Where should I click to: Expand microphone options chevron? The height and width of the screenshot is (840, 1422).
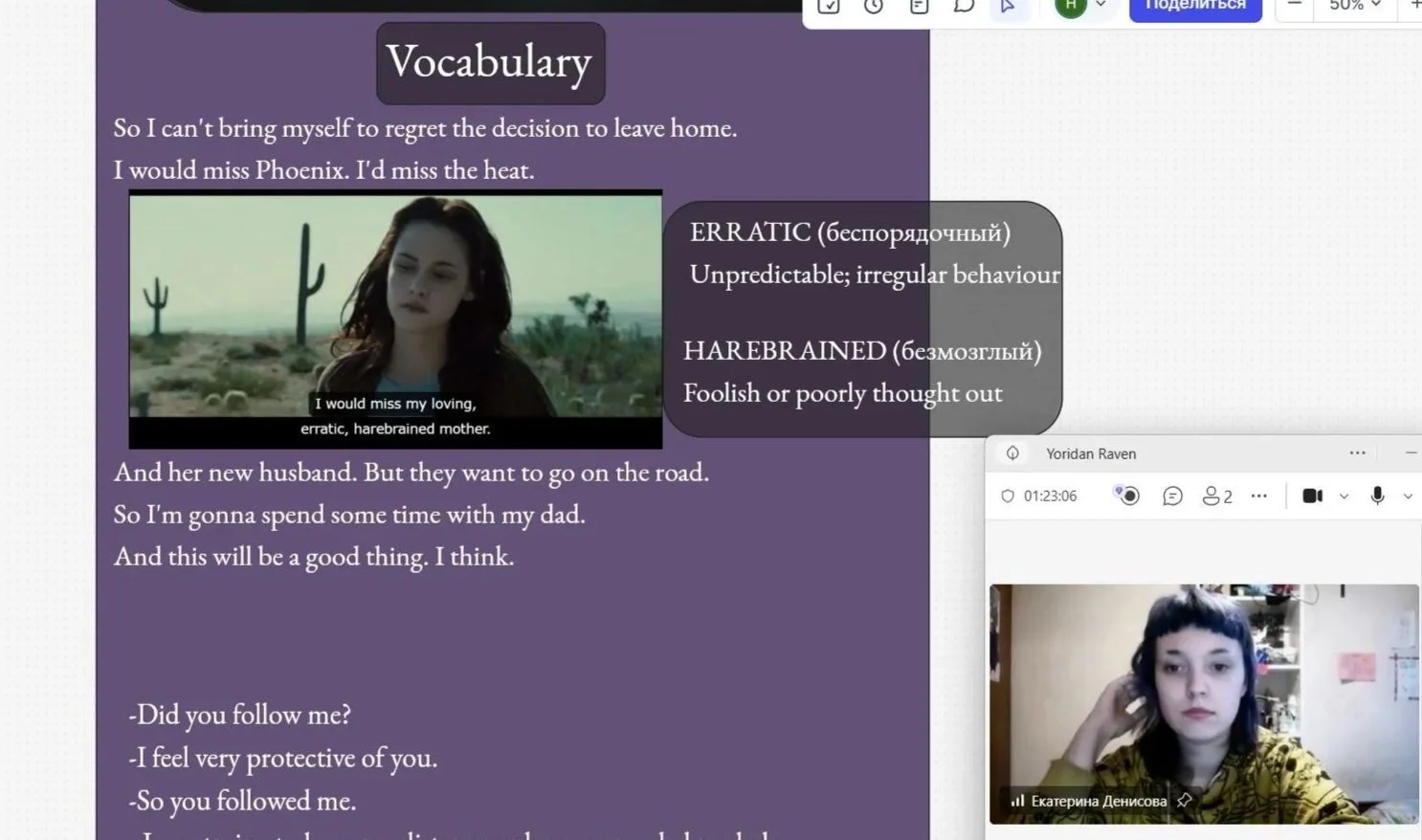click(x=1408, y=497)
